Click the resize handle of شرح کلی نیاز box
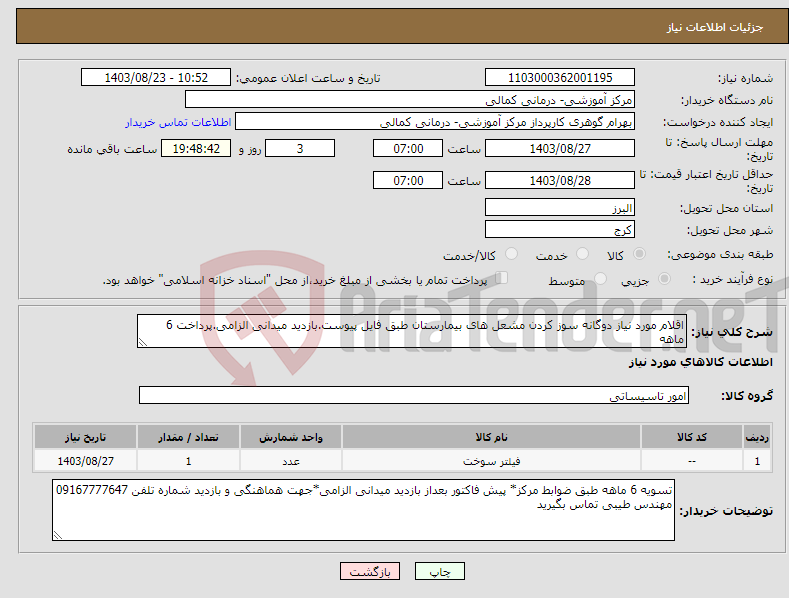The height and width of the screenshot is (598, 789). coord(142,343)
